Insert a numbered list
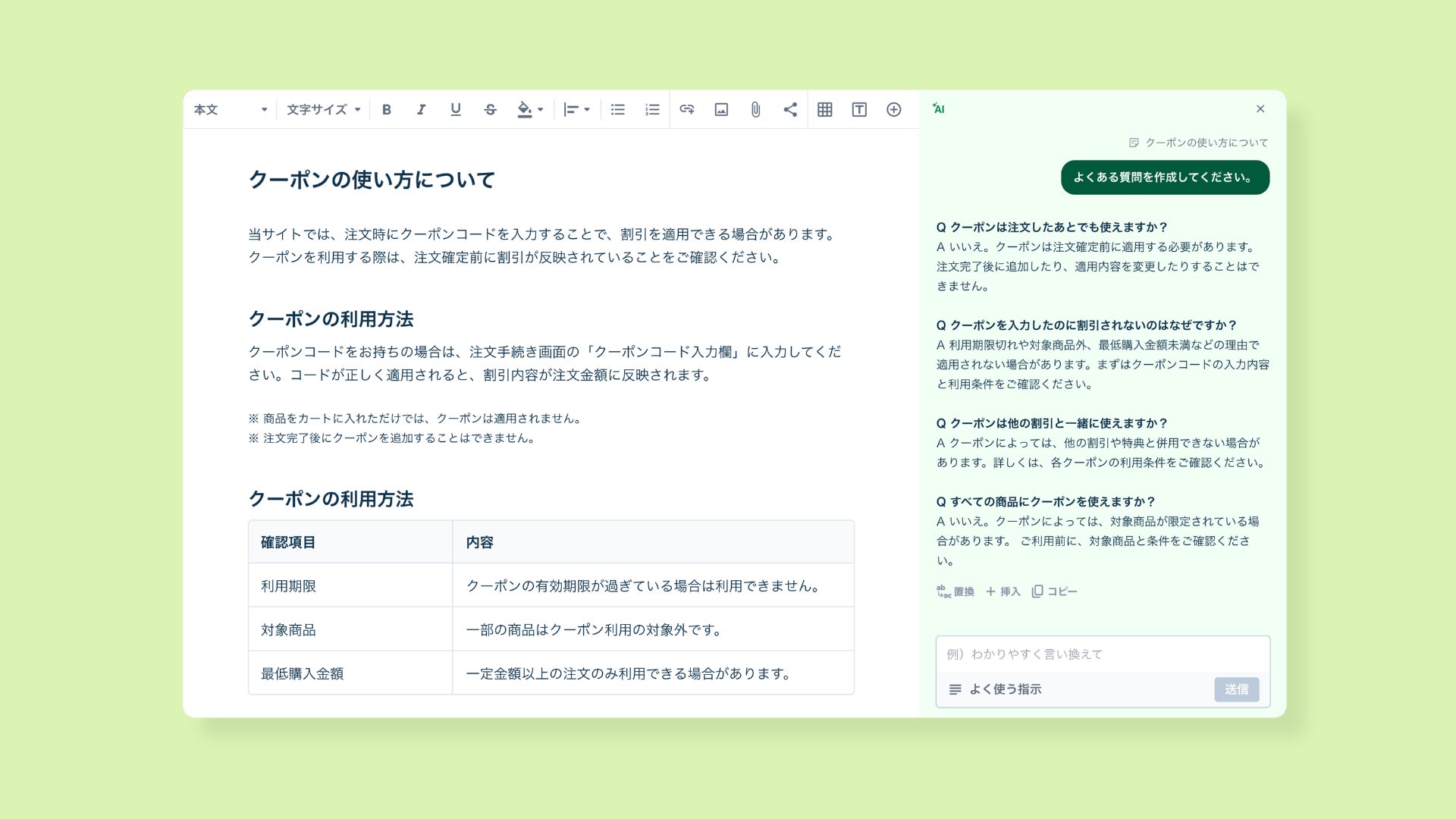This screenshot has height=819, width=1456. pos(652,109)
